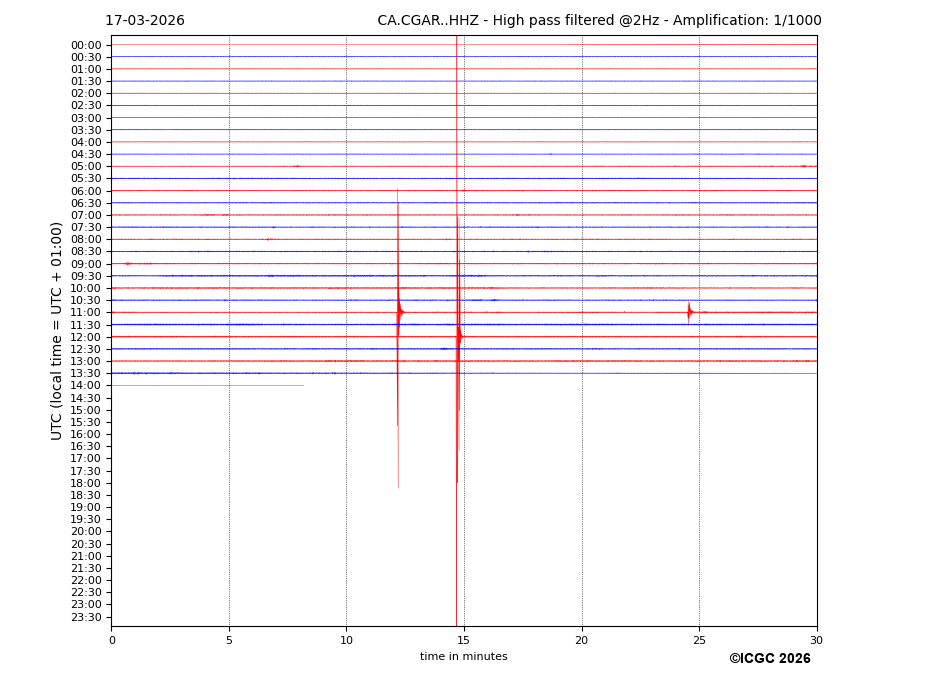
Task: Click the x-axis tick label 25
Action: click(699, 640)
